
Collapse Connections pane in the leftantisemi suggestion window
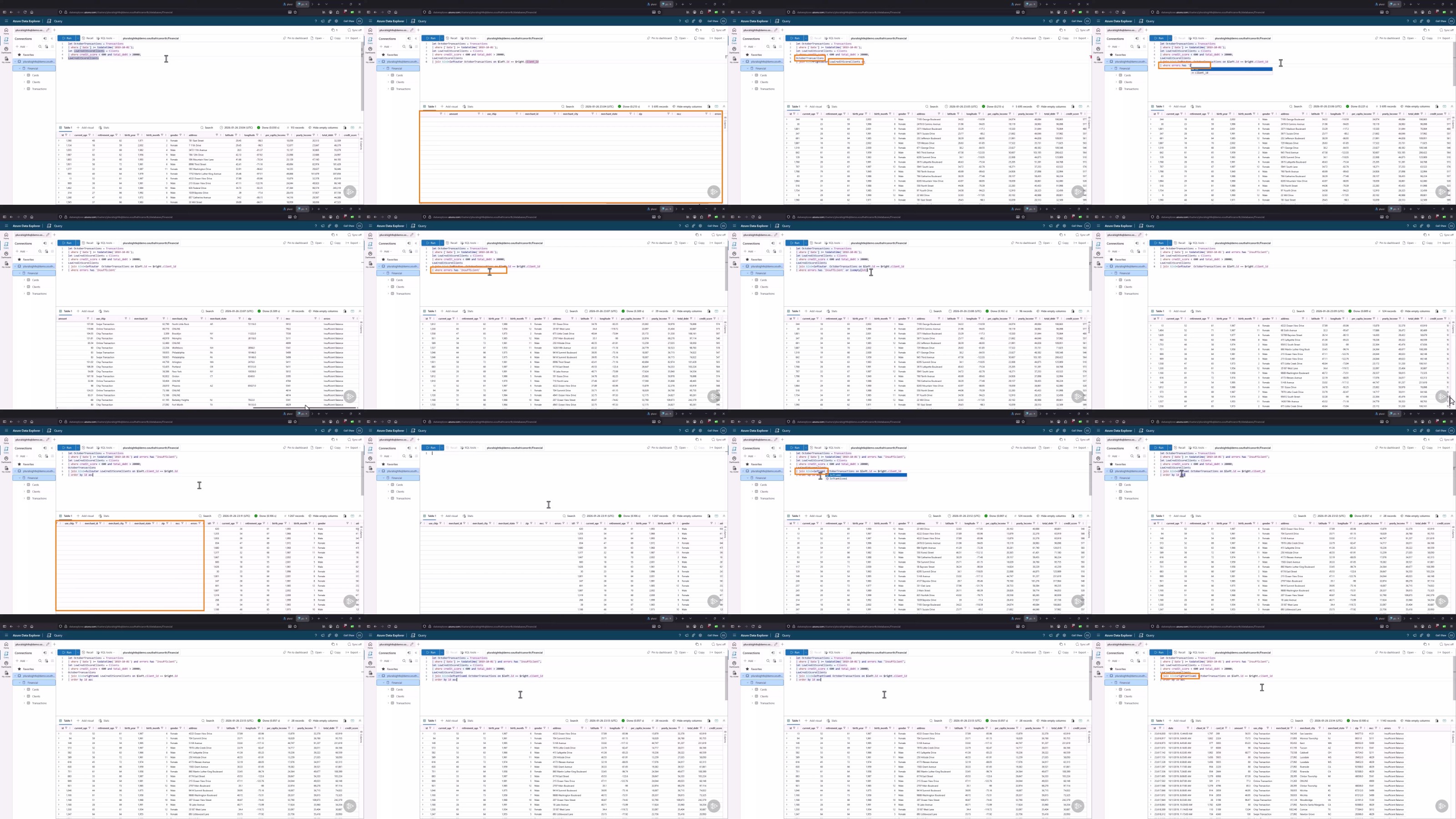(x=779, y=448)
